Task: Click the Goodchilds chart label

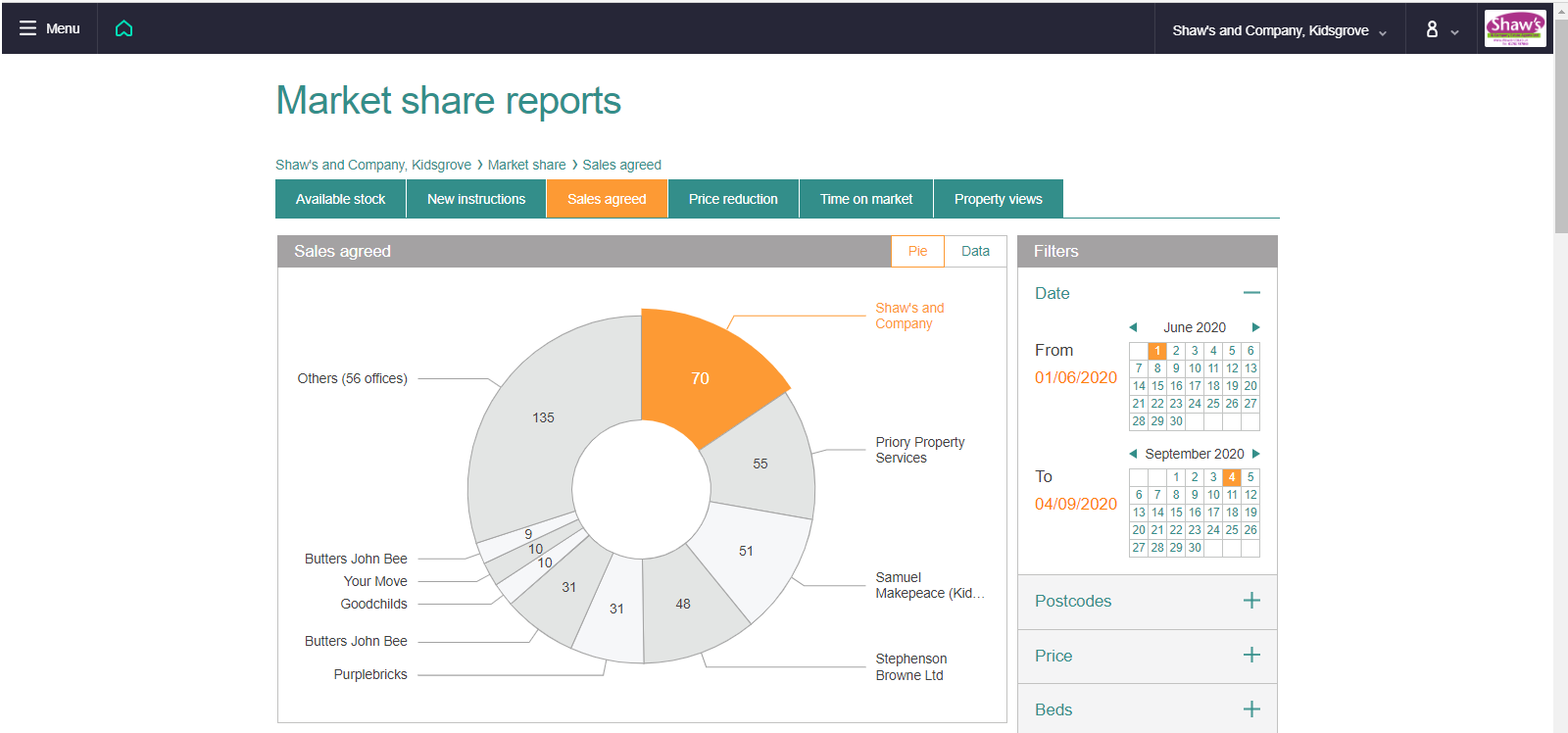Action: tap(373, 604)
